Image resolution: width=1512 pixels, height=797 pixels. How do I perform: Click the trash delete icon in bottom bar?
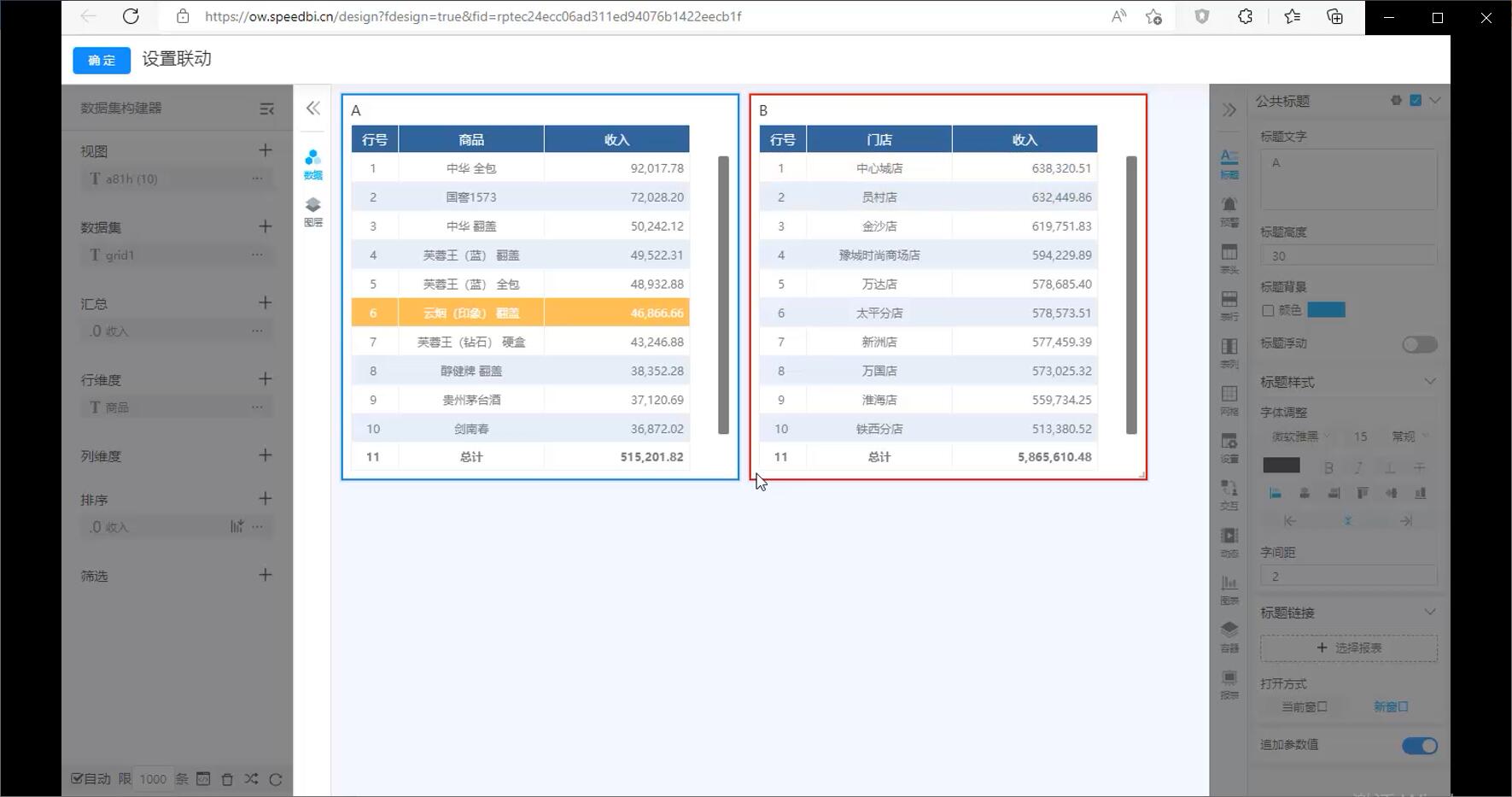pyautogui.click(x=227, y=779)
